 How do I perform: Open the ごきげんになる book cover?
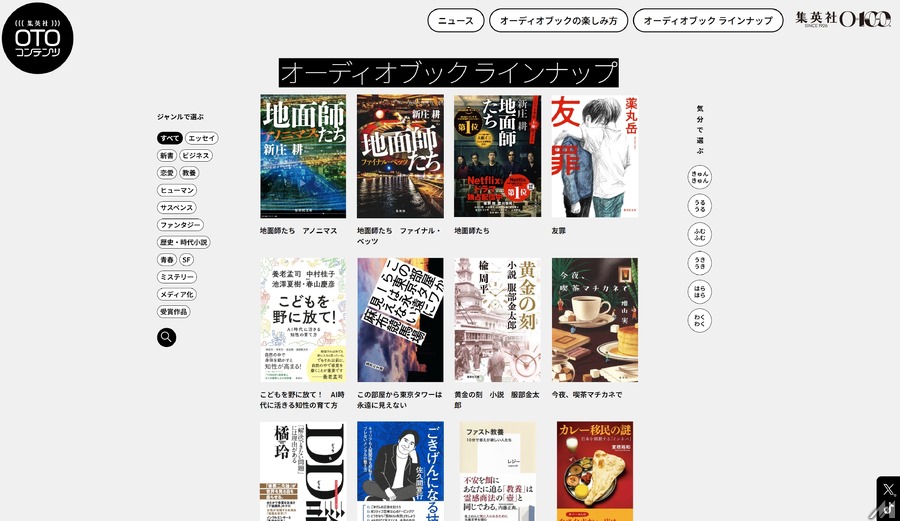pyautogui.click(x=400, y=472)
